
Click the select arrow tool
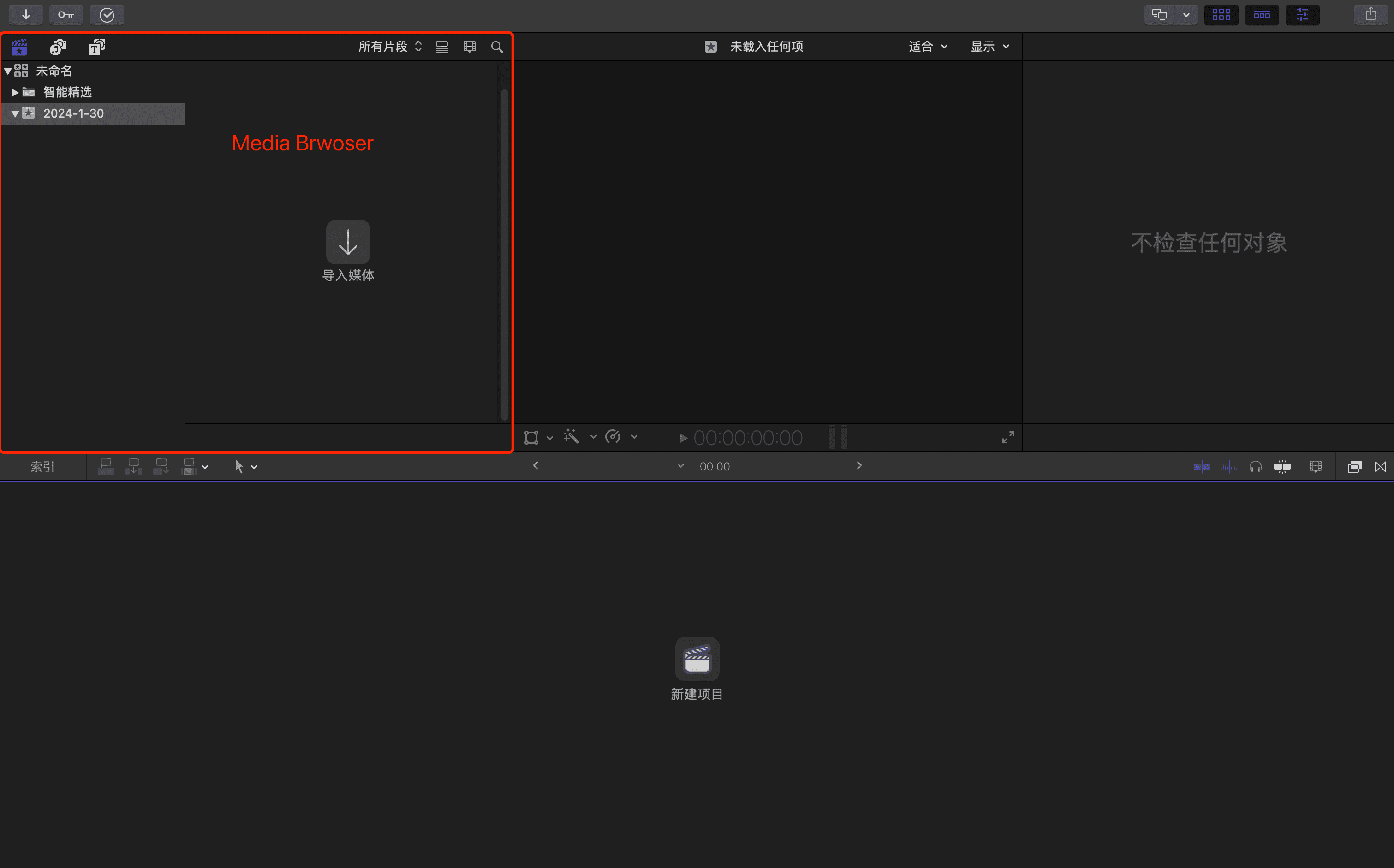tap(239, 467)
